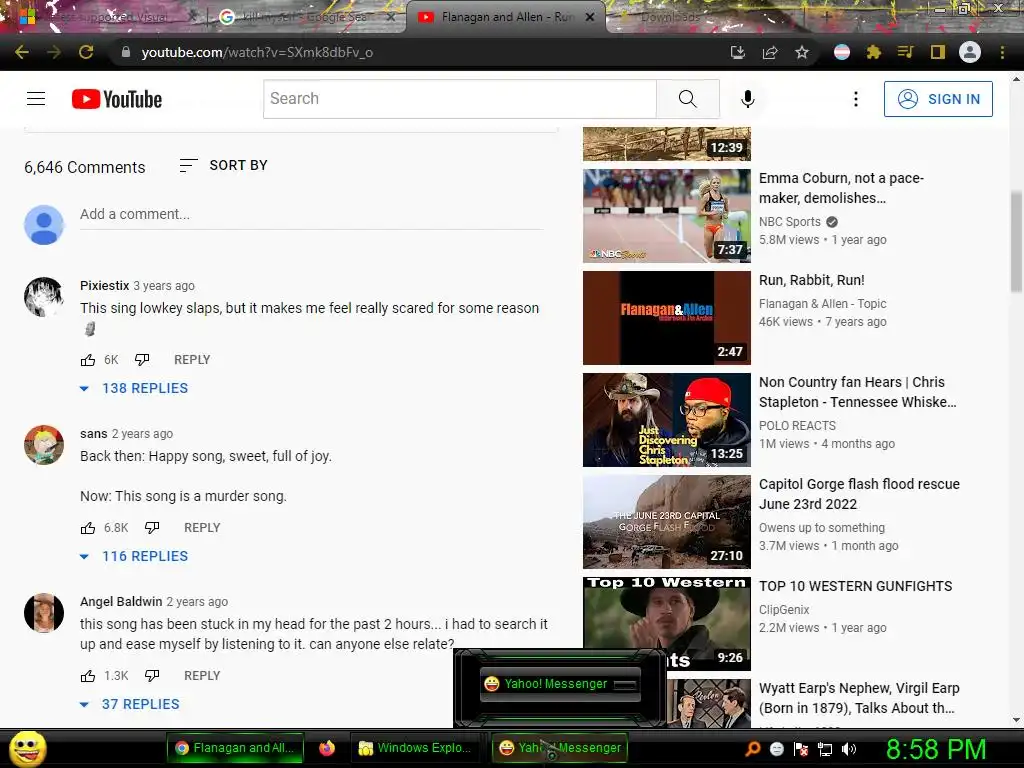Open the ClipGenix channel link
The width and height of the screenshot is (1024, 768).
[x=784, y=610]
